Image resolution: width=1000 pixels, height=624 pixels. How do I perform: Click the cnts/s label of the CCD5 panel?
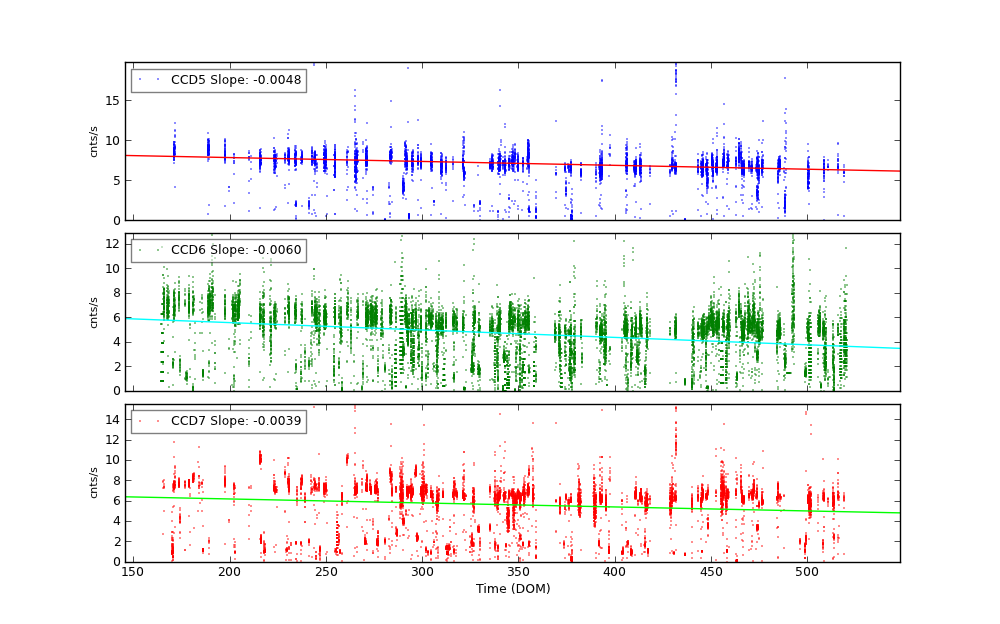(94, 141)
